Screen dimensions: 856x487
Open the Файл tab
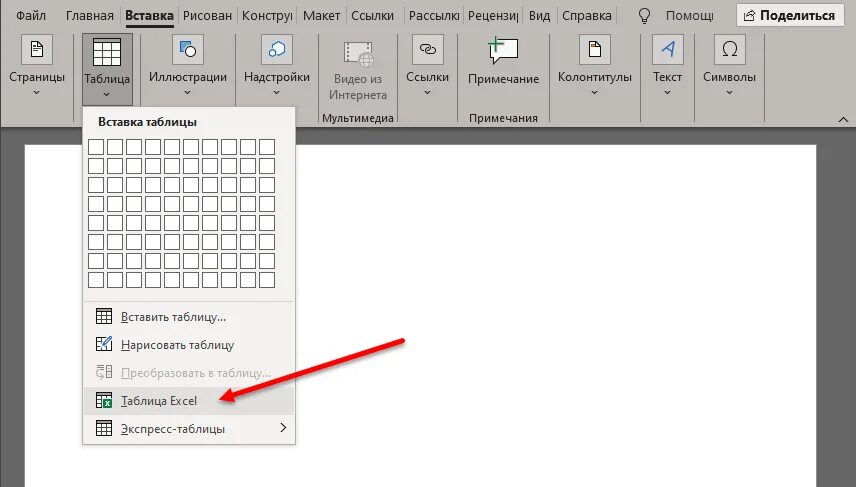31,15
